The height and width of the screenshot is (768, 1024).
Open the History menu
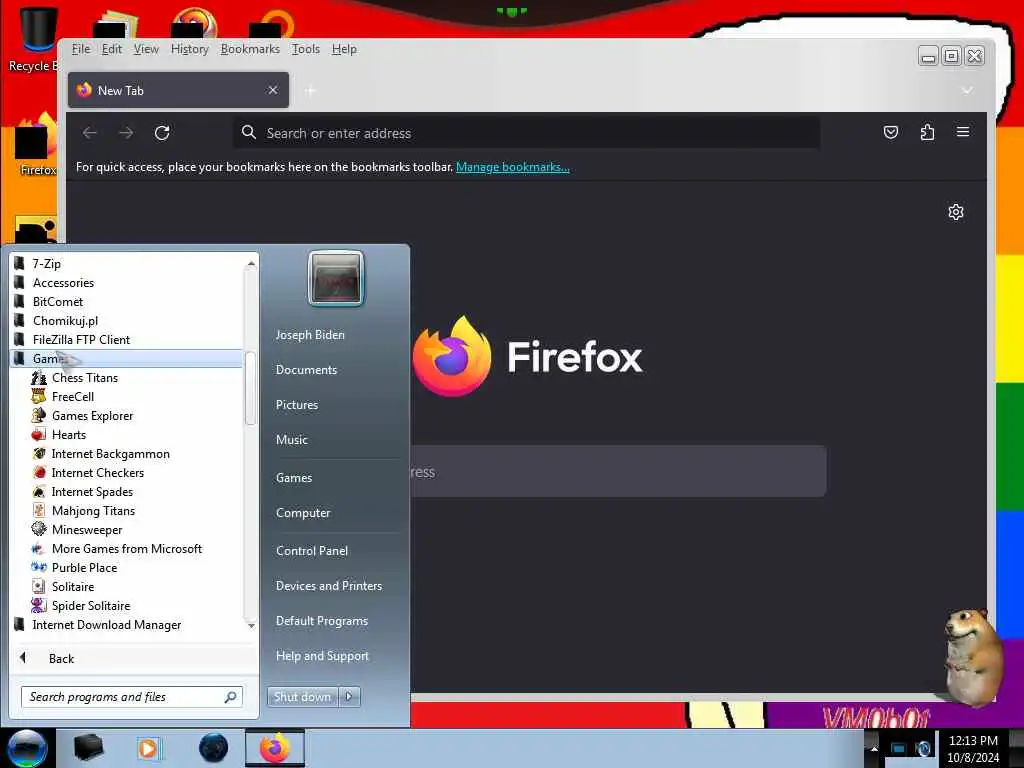pos(189,49)
